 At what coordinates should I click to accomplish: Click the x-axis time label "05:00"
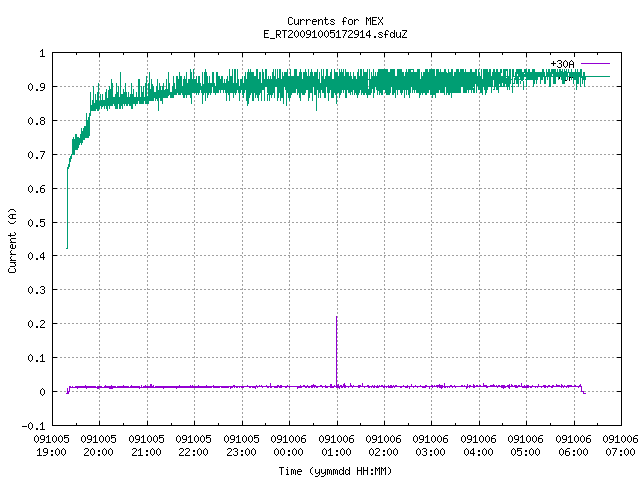pyautogui.click(x=525, y=452)
